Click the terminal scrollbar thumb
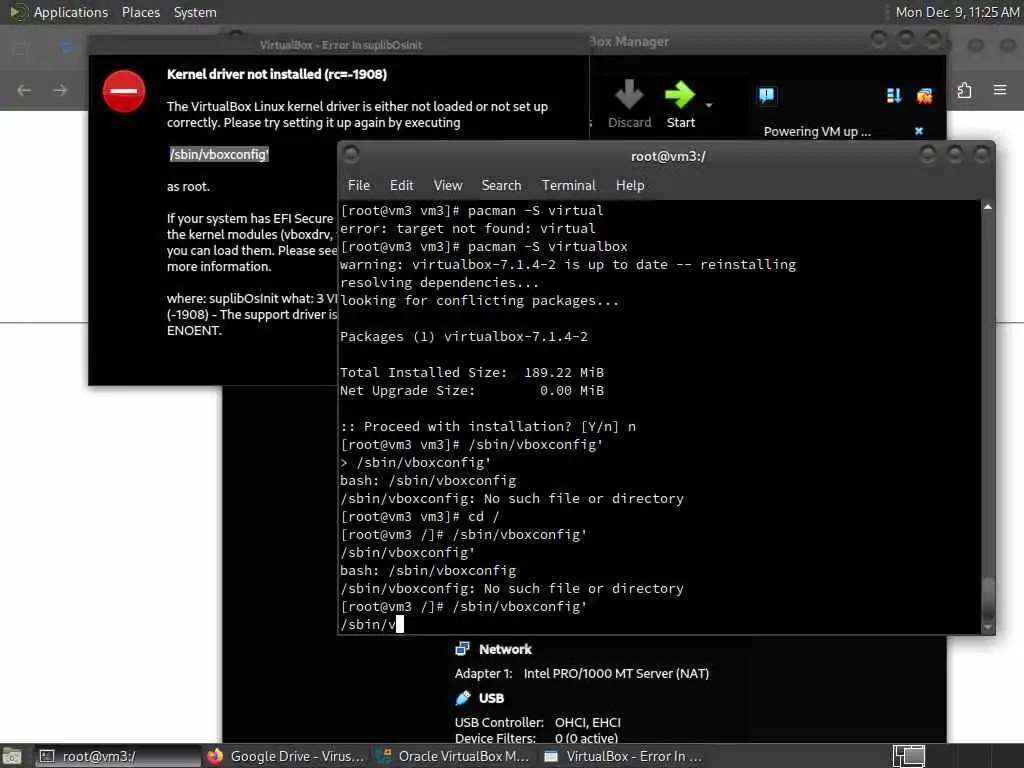The width and height of the screenshot is (1024, 768). click(988, 597)
